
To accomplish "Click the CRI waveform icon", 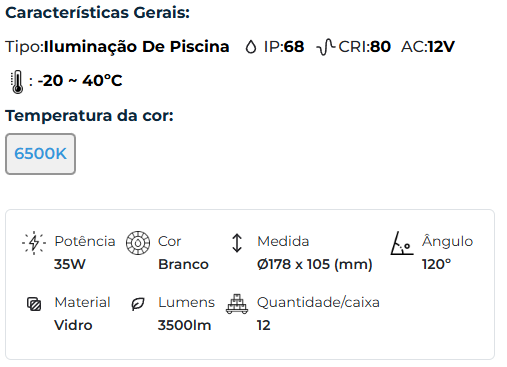I will pyautogui.click(x=326, y=47).
